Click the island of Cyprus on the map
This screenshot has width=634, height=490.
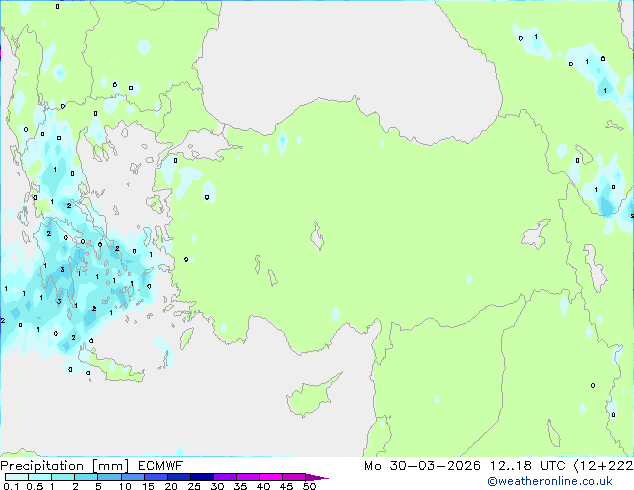[x=310, y=397]
